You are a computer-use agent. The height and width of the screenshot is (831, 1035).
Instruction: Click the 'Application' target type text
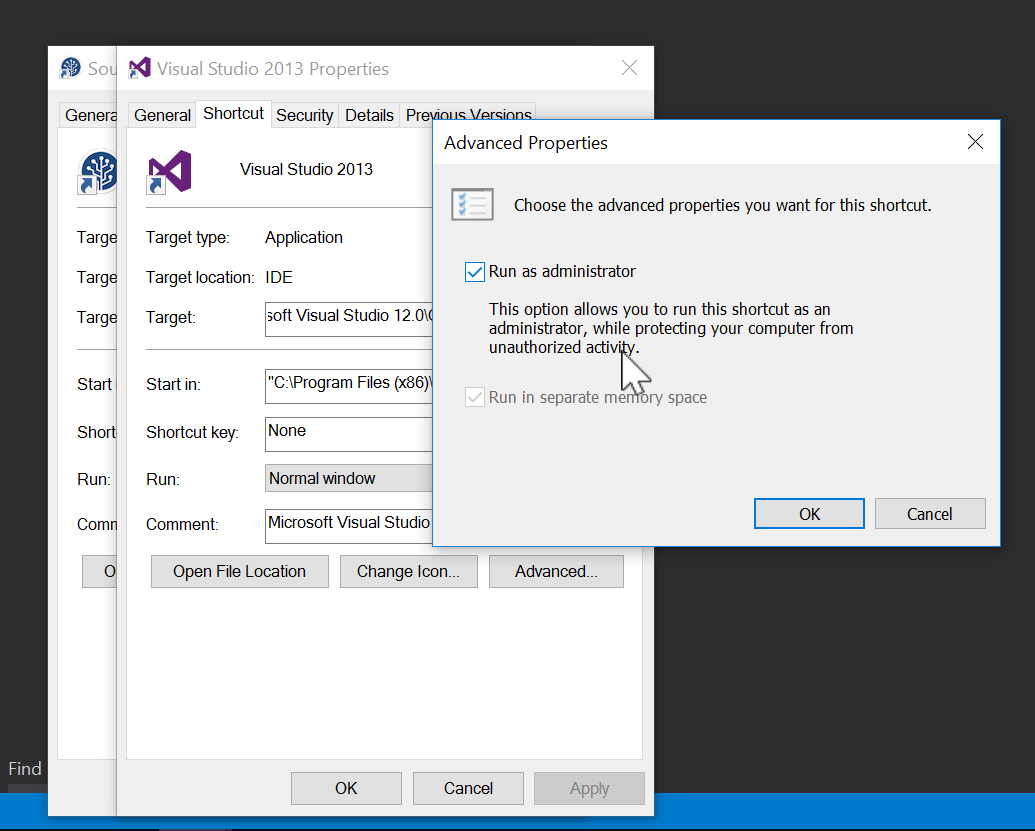(x=304, y=238)
